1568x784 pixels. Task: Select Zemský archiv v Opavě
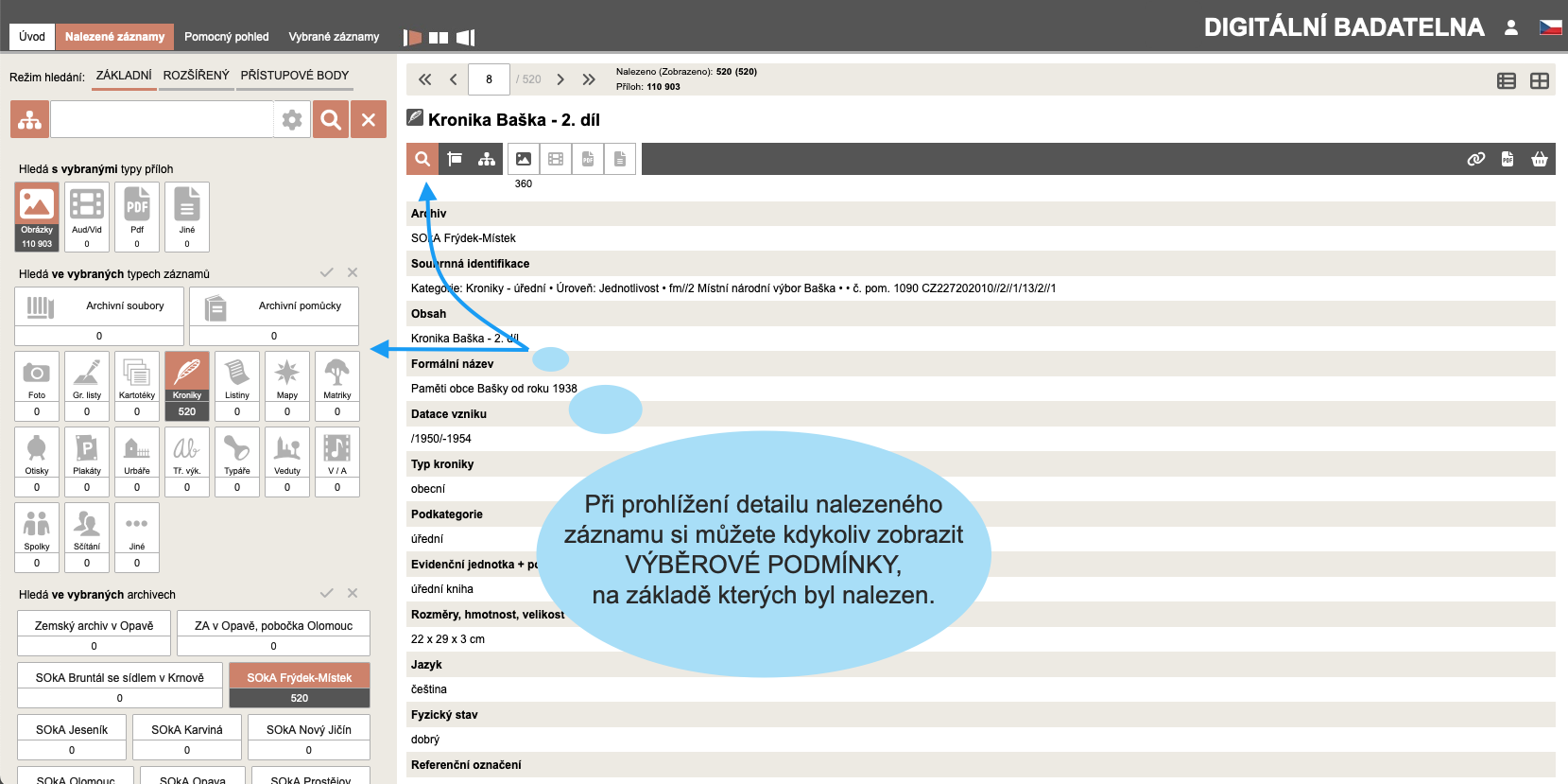[95, 634]
